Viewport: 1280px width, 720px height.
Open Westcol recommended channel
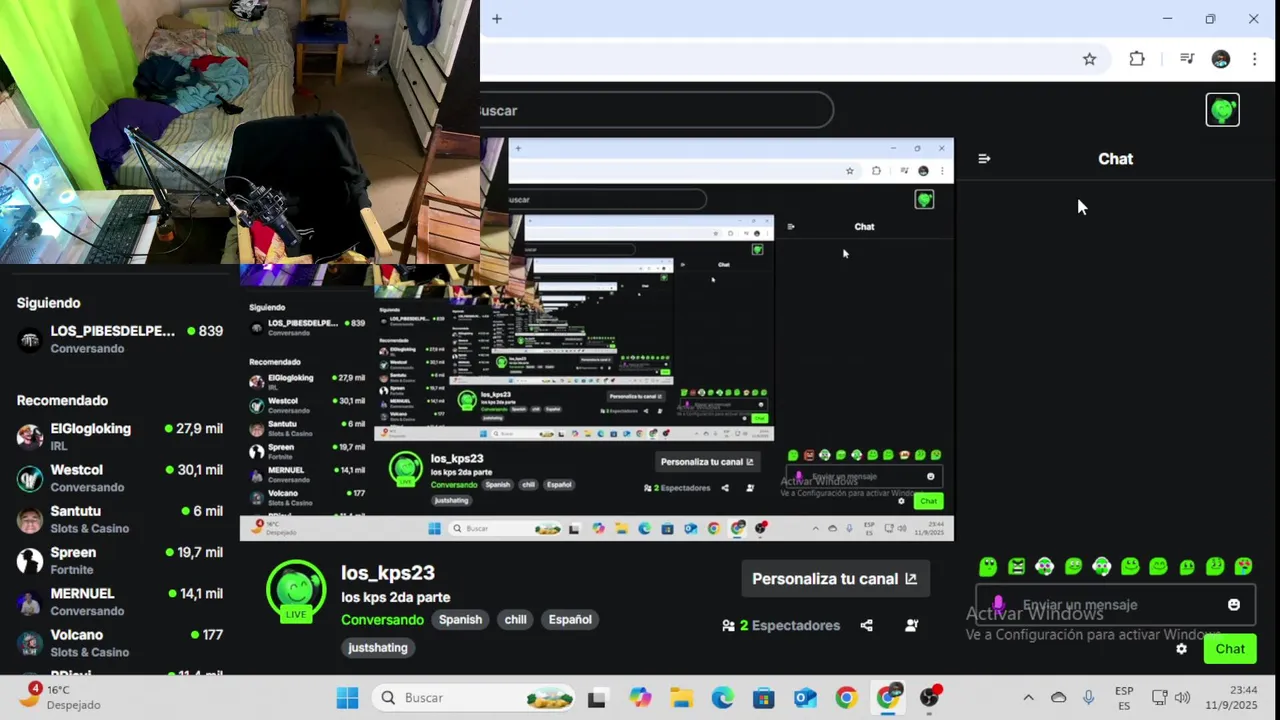pos(120,478)
